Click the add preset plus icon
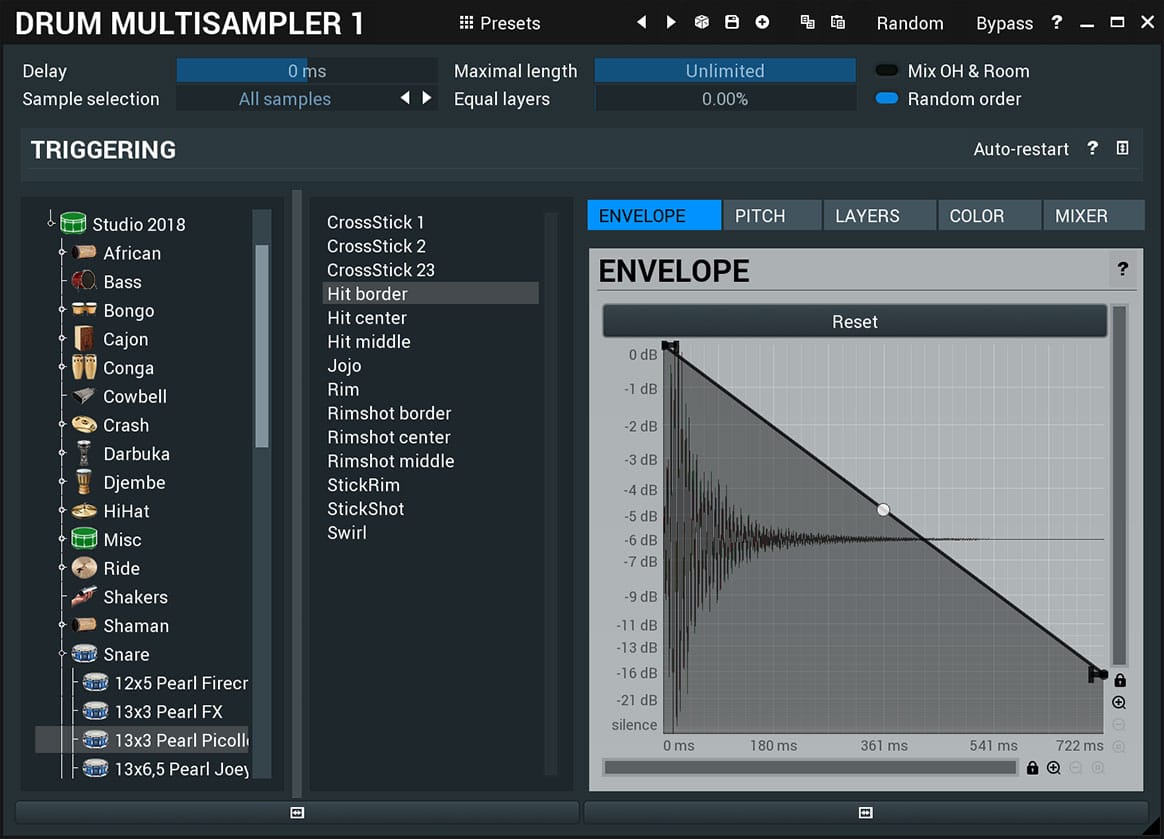 point(762,22)
